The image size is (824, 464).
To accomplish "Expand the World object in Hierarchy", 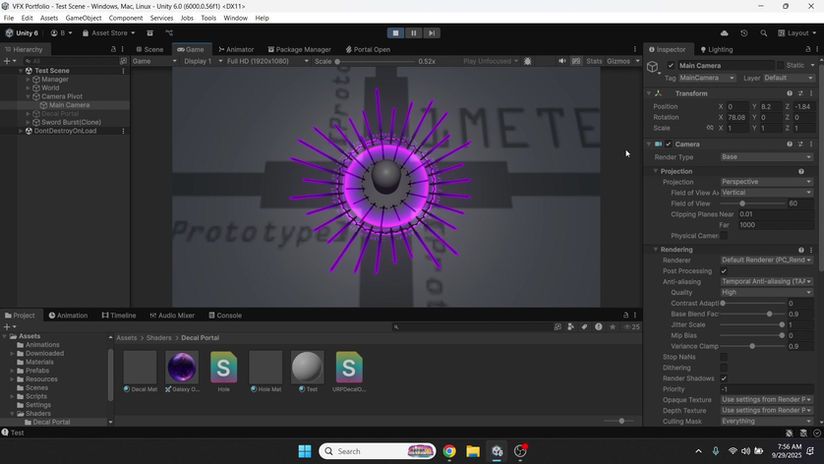I will click(x=28, y=88).
